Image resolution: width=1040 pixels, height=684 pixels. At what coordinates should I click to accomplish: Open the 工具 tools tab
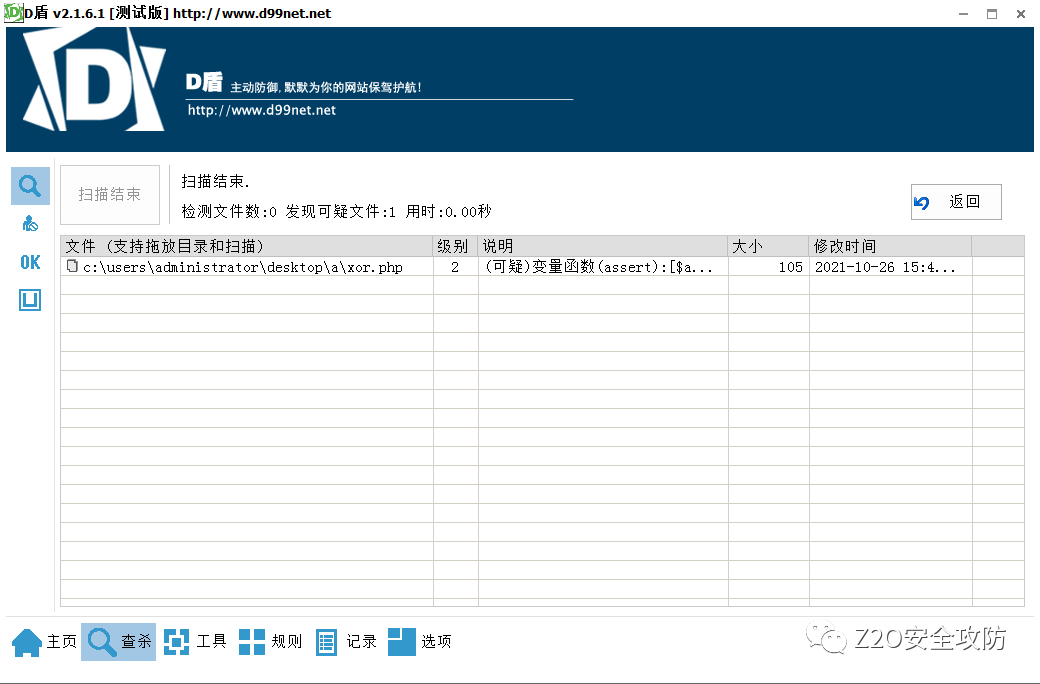pyautogui.click(x=195, y=642)
